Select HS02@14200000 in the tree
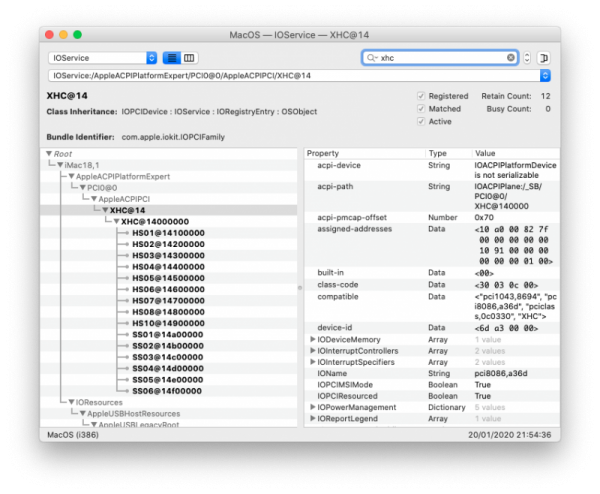The image size is (600, 494). pyautogui.click(x=168, y=244)
